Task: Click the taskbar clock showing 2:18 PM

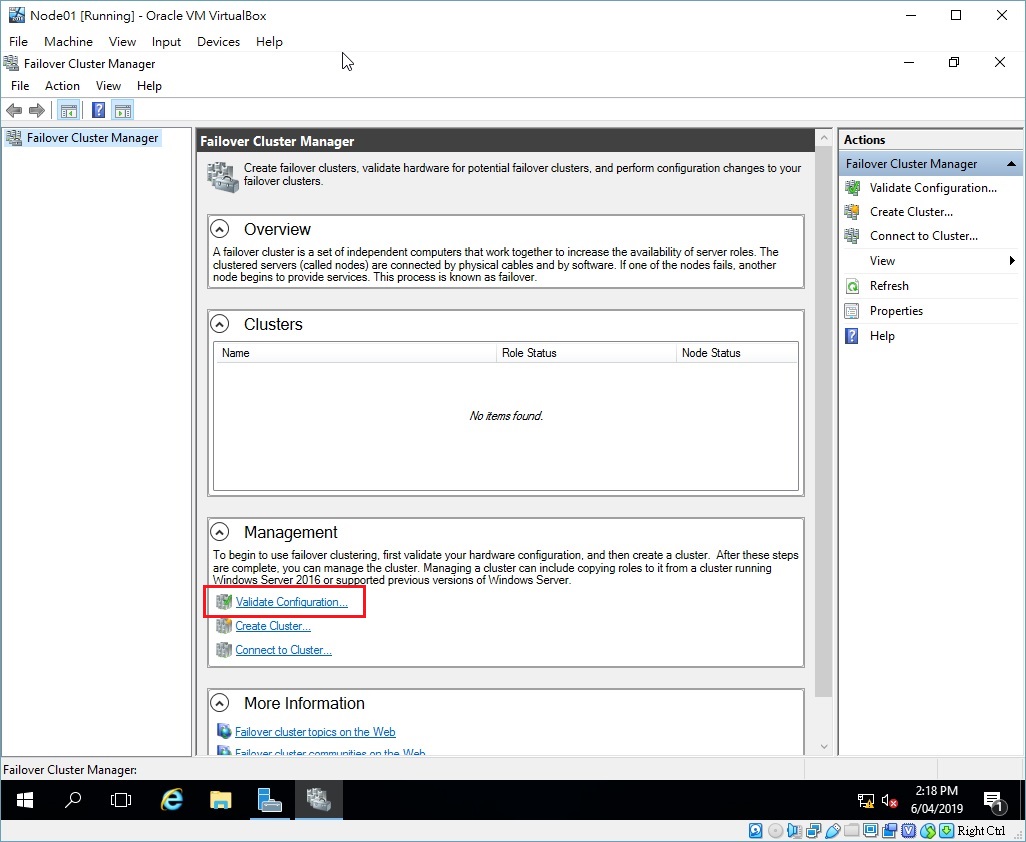Action: click(x=937, y=799)
